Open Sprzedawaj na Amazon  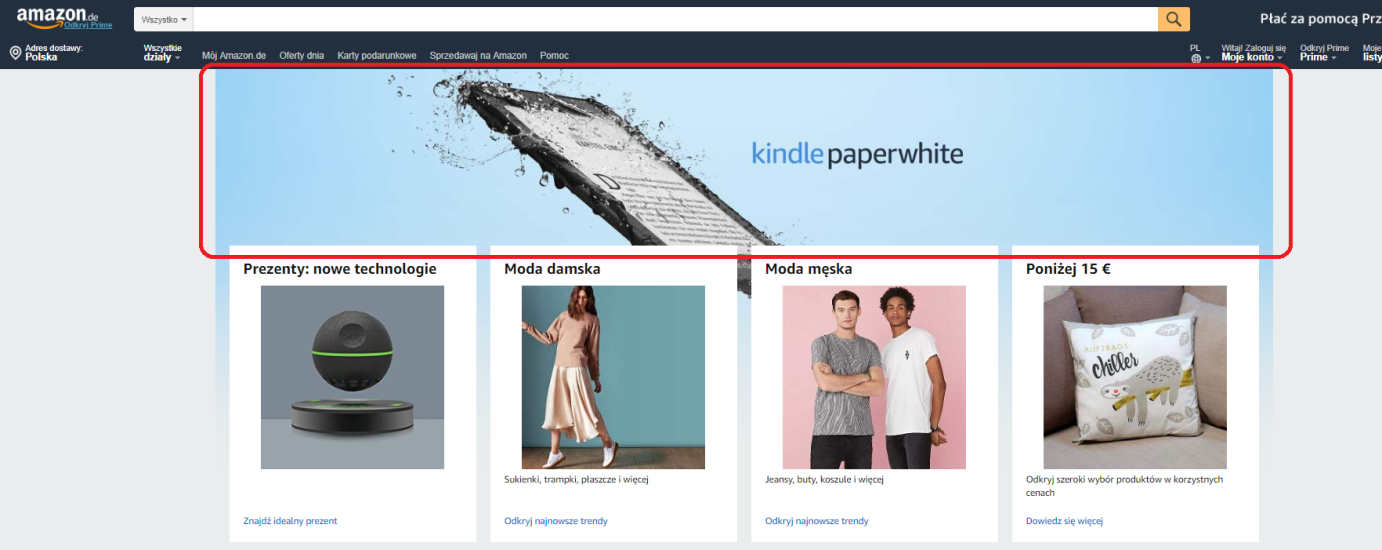pos(478,56)
